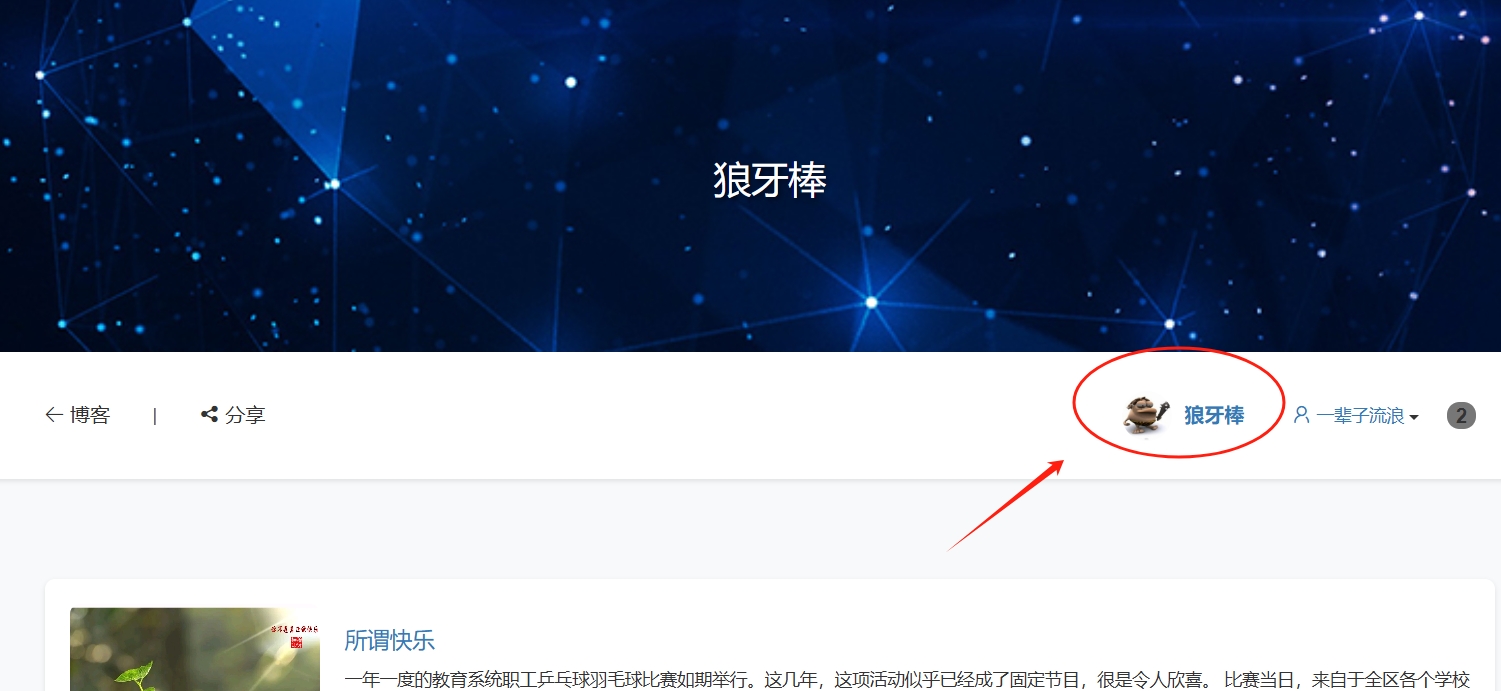Click the back arrow beside 博客
The height and width of the screenshot is (691, 1501).
click(54, 415)
